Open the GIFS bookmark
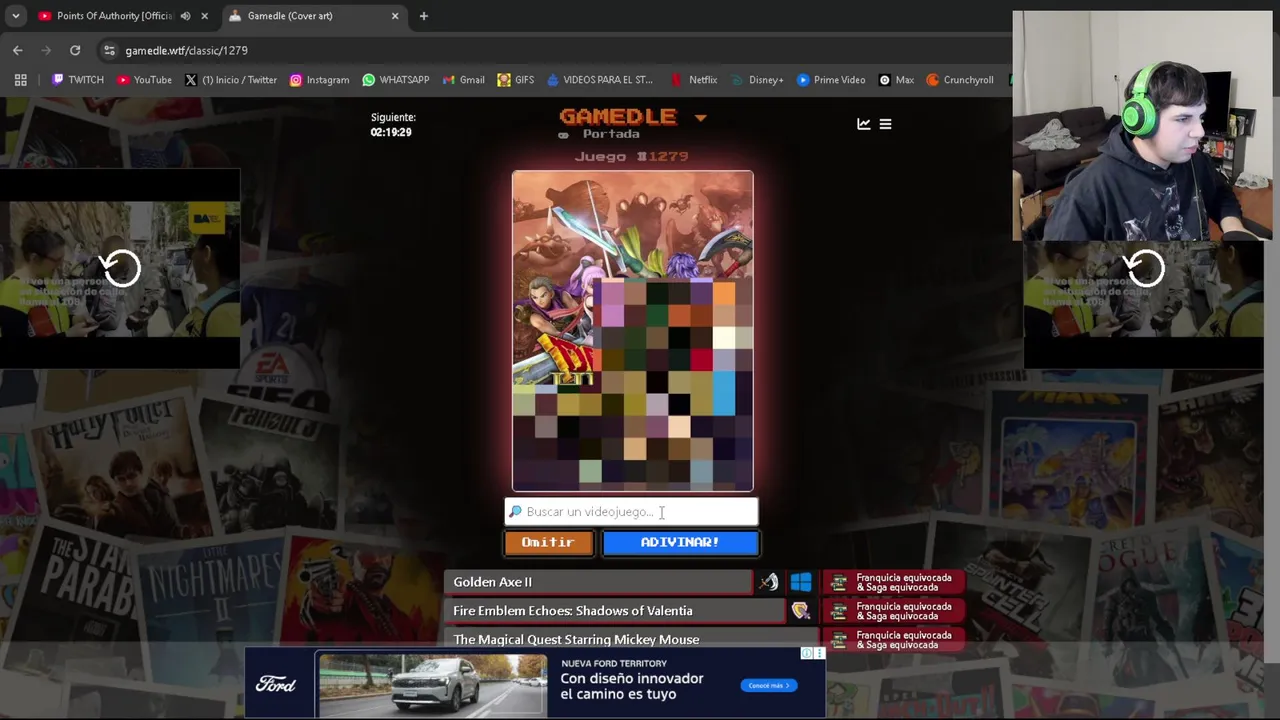This screenshot has width=1280, height=720. [516, 80]
